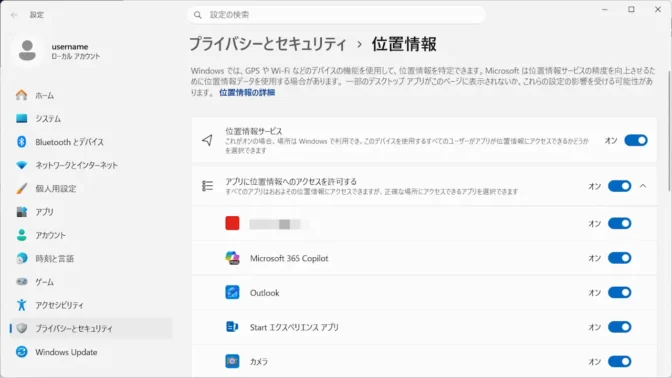
Task: Open ネットワークとインターネット
Action: click(x=90, y=165)
